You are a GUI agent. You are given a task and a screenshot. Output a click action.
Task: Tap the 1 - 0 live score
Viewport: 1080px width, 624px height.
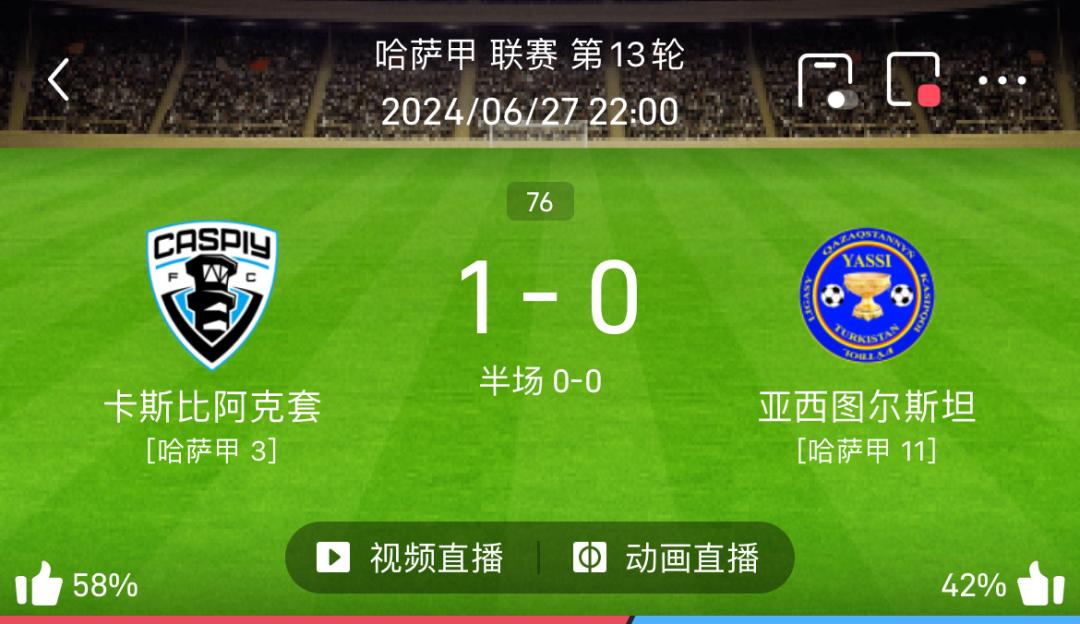tap(549, 297)
